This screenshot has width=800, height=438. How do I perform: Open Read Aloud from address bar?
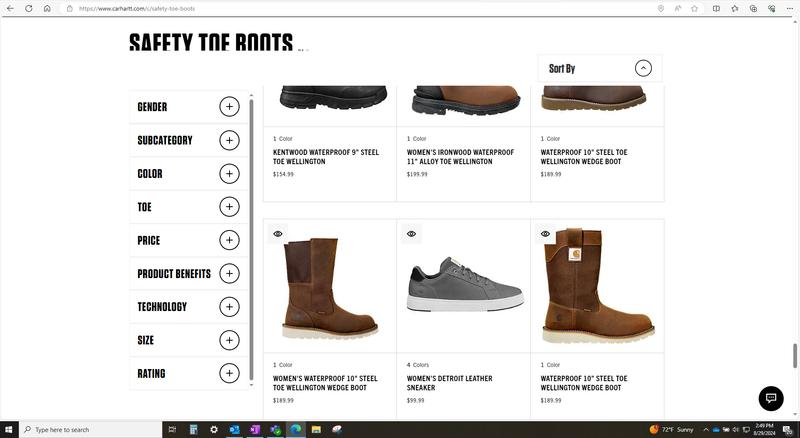pyautogui.click(x=678, y=9)
